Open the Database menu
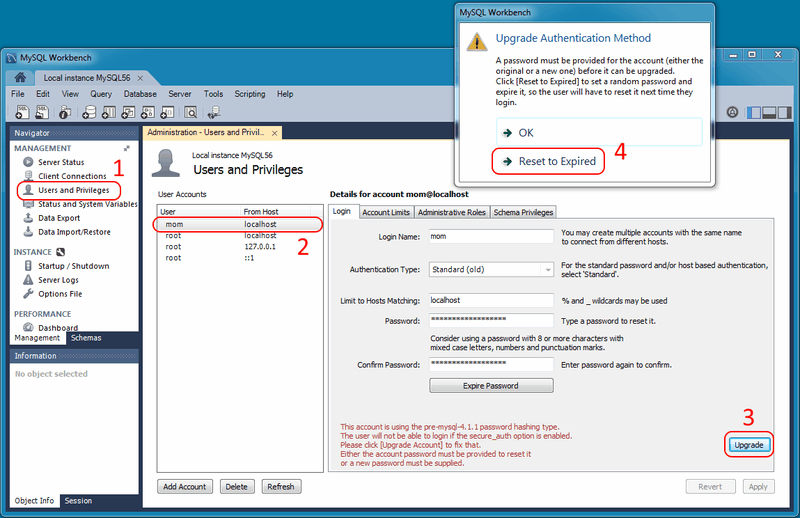Image resolution: width=800 pixels, height=518 pixels. [140, 94]
